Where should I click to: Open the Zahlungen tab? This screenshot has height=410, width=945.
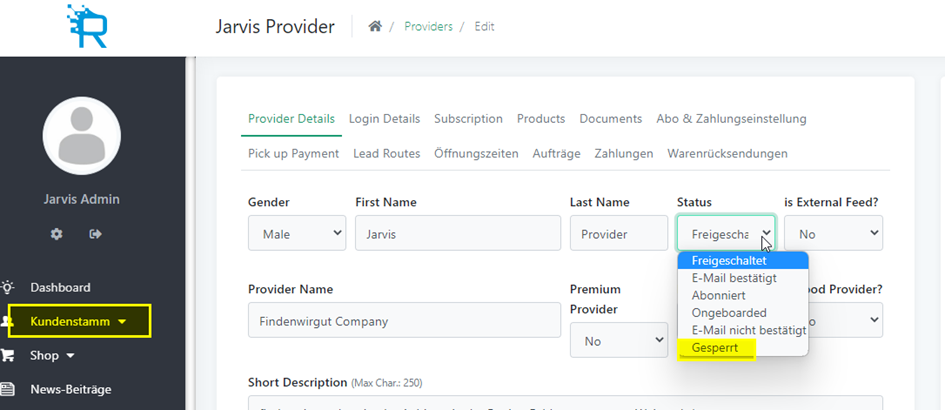coord(624,154)
